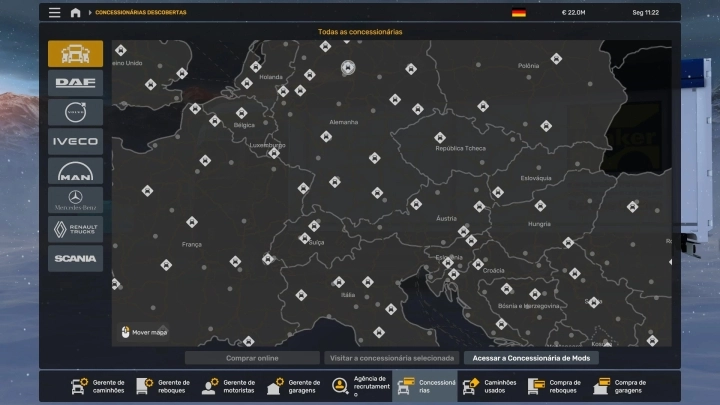Select dealer marker in Polônia top right

(556, 58)
